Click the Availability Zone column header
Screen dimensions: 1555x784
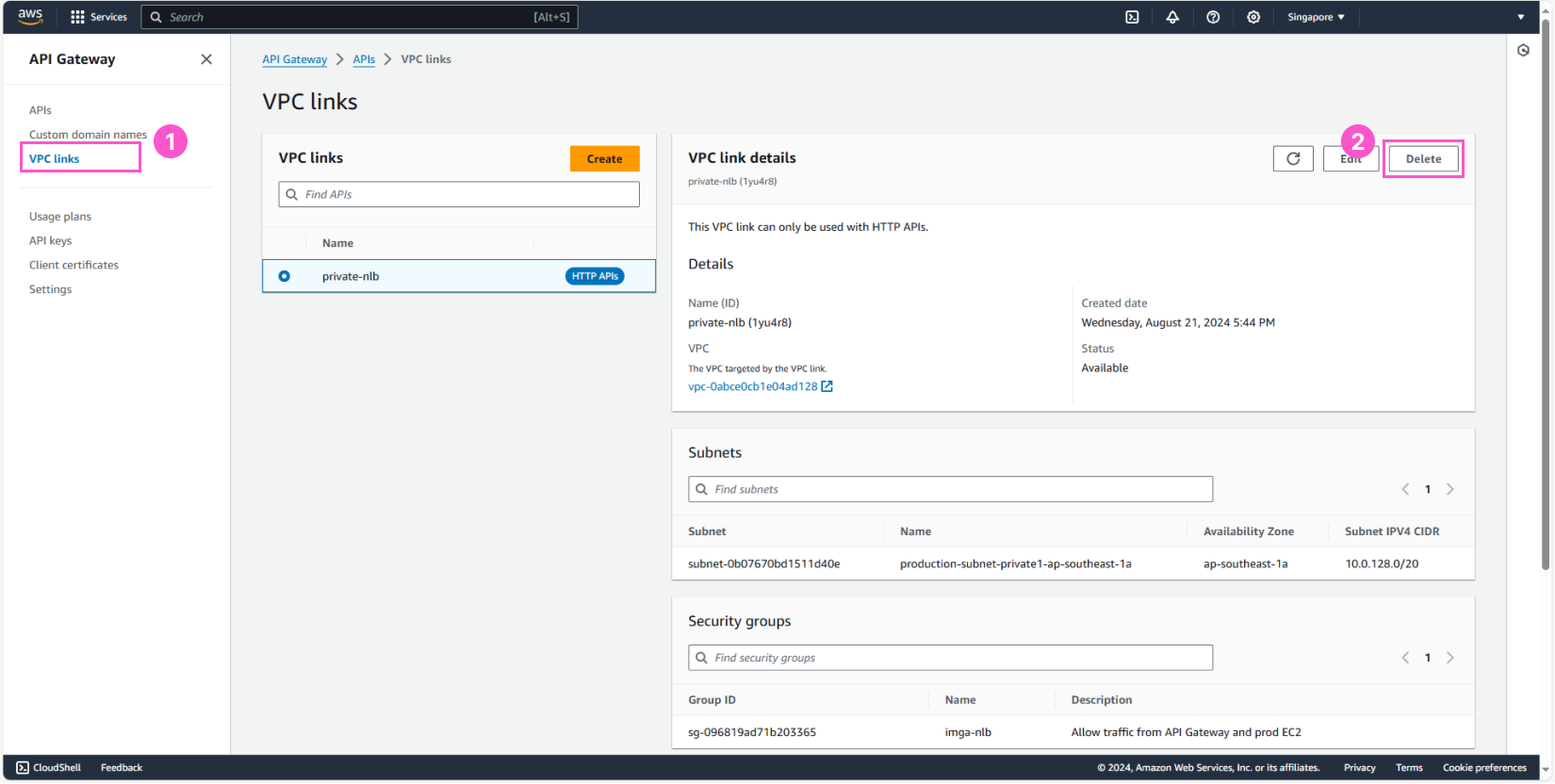(1248, 531)
